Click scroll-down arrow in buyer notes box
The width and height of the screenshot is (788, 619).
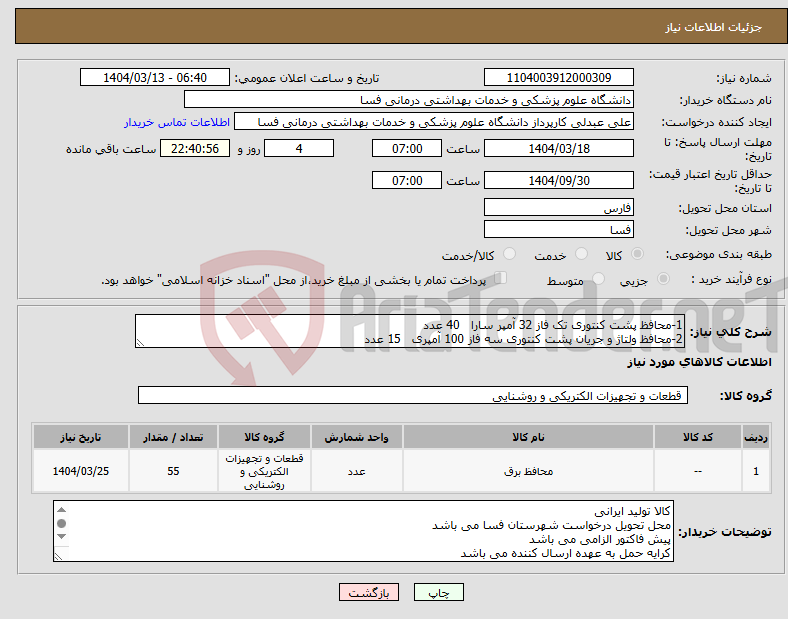click(x=61, y=537)
